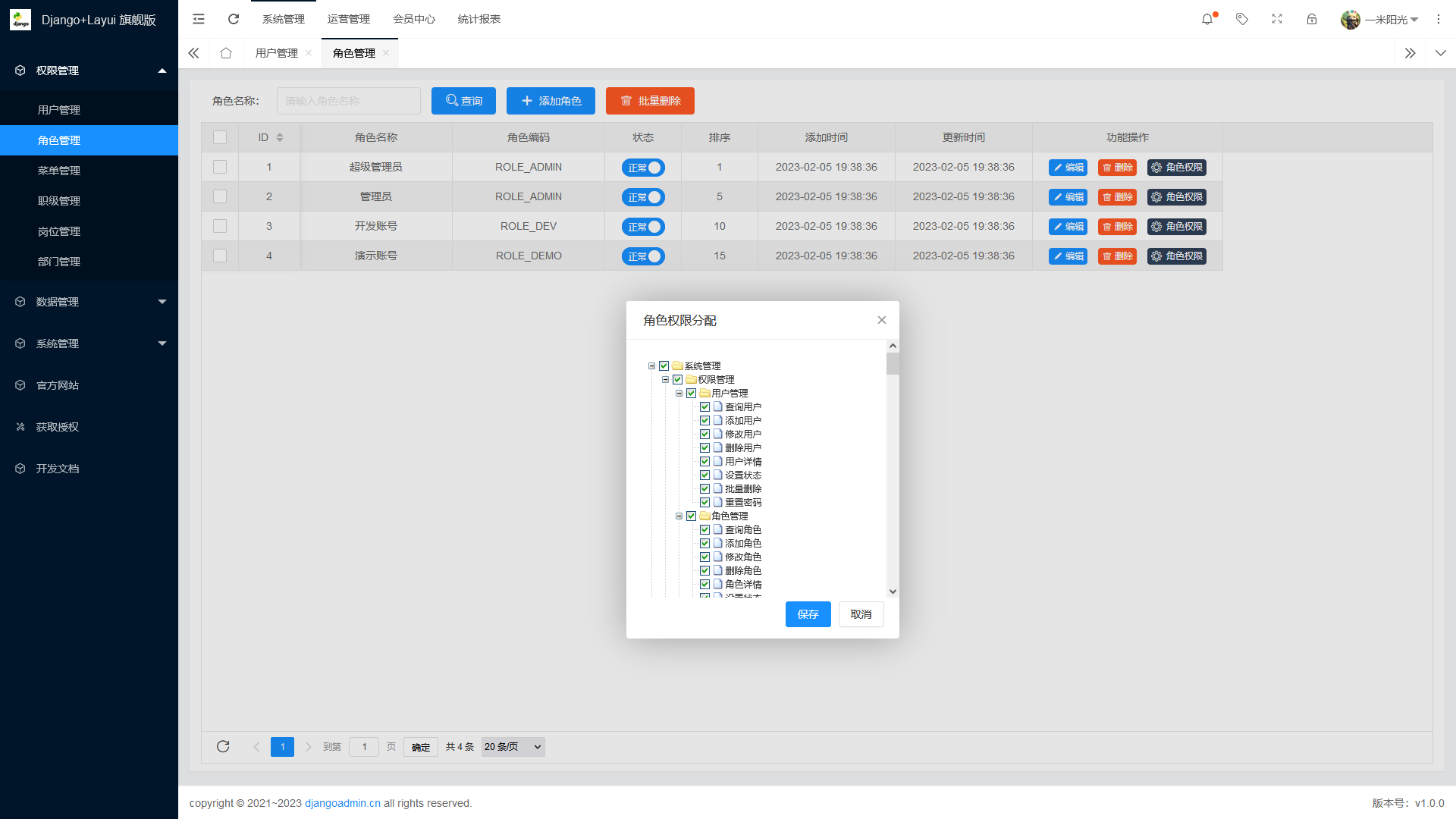Check the select-all checkbox in the table header
Image resolution: width=1456 pixels, height=819 pixels.
coord(220,137)
